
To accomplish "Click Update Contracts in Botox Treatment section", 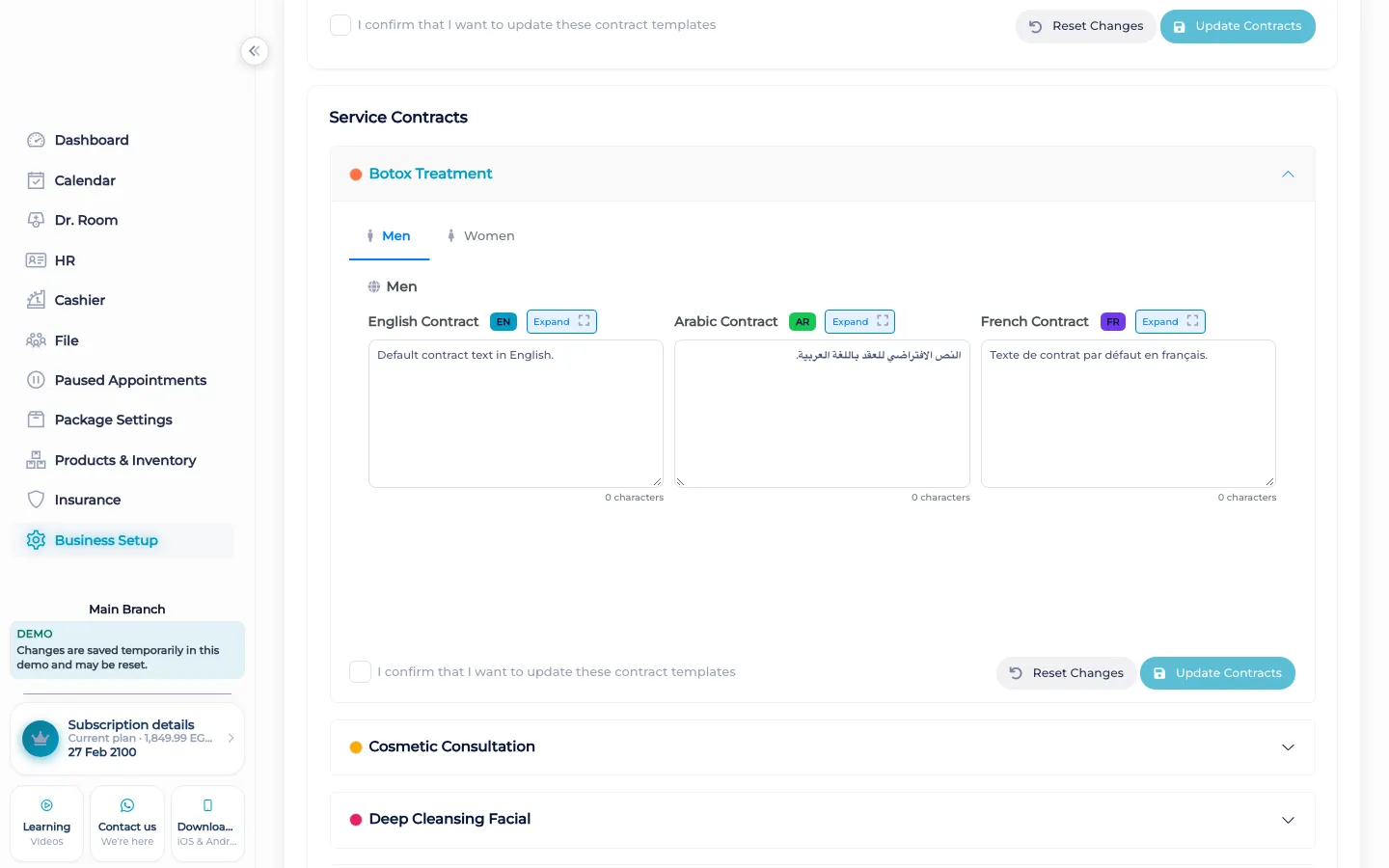I will point(1217,673).
